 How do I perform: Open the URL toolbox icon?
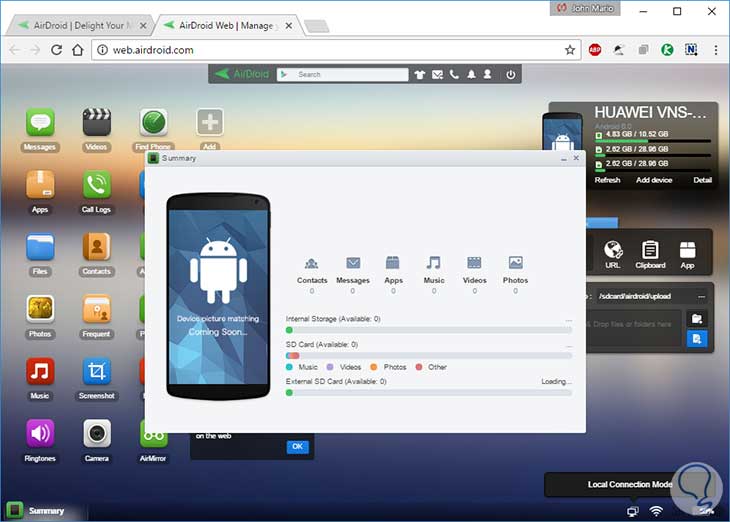pos(613,254)
